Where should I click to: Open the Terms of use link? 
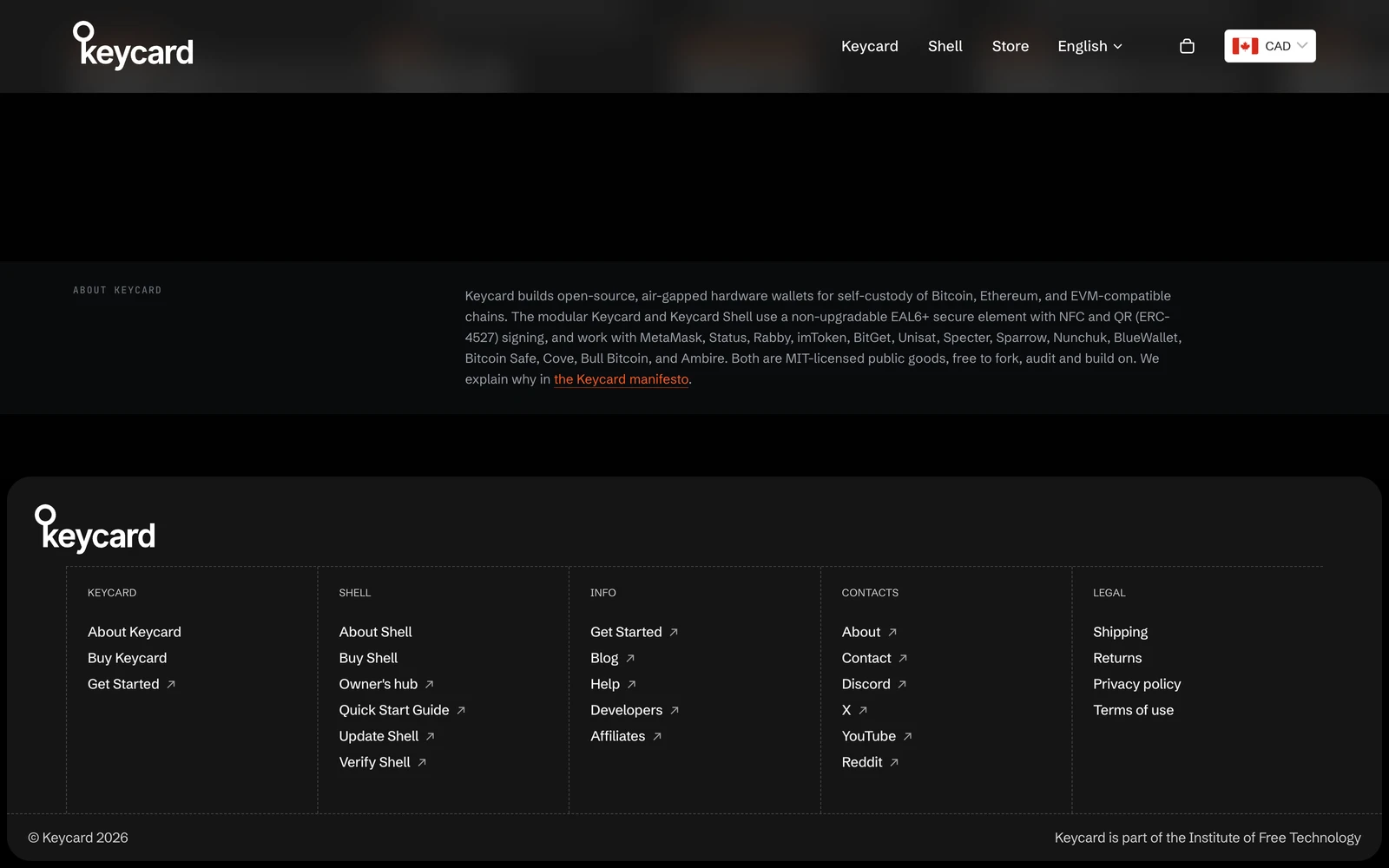tap(1134, 710)
